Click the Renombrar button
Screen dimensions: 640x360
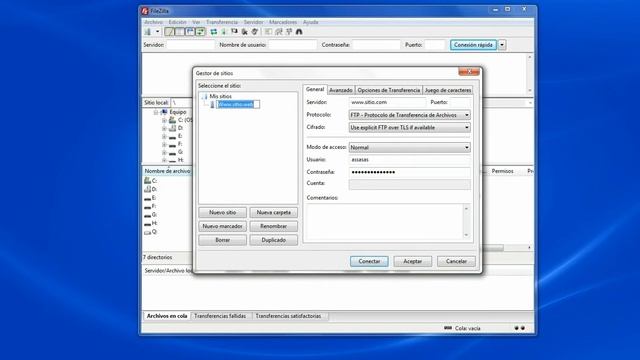pyautogui.click(x=273, y=226)
